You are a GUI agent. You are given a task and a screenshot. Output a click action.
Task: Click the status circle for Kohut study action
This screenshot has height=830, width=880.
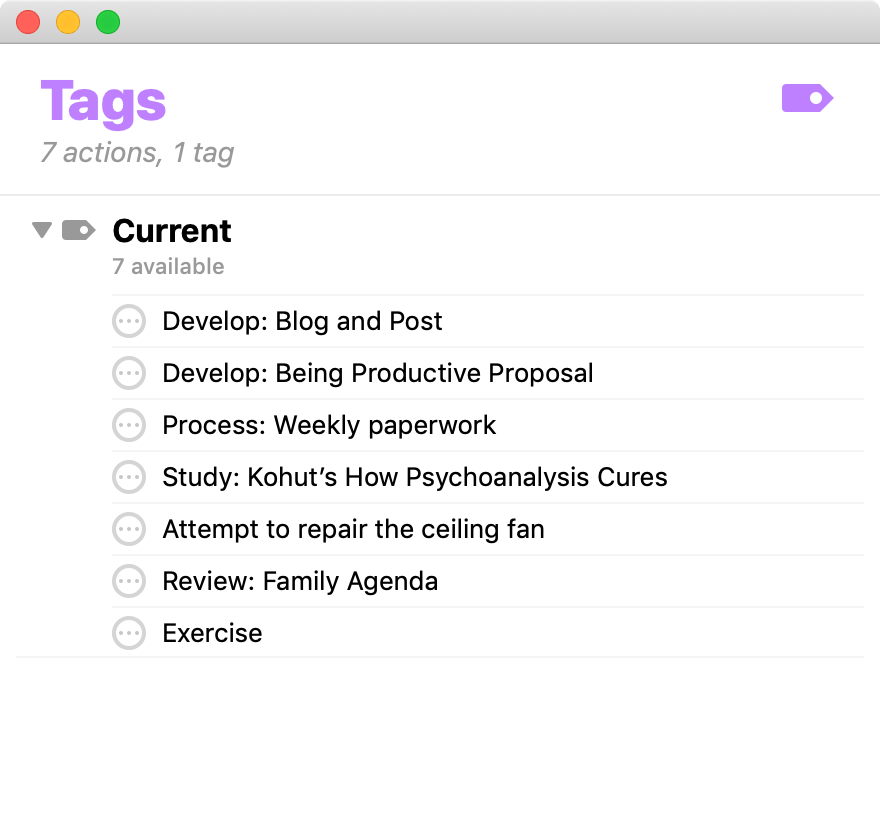click(129, 477)
